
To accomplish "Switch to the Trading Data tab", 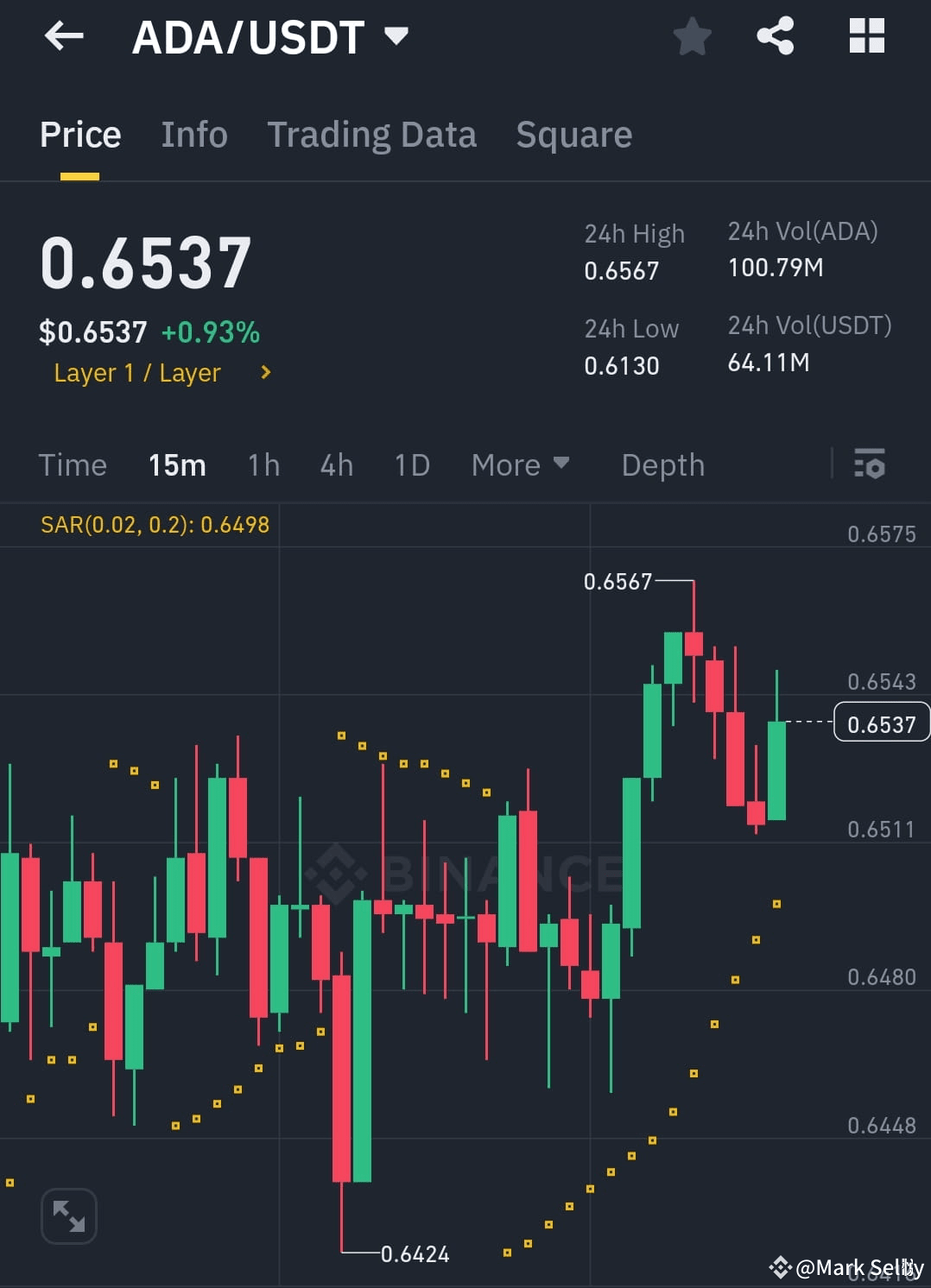I will coord(372,135).
